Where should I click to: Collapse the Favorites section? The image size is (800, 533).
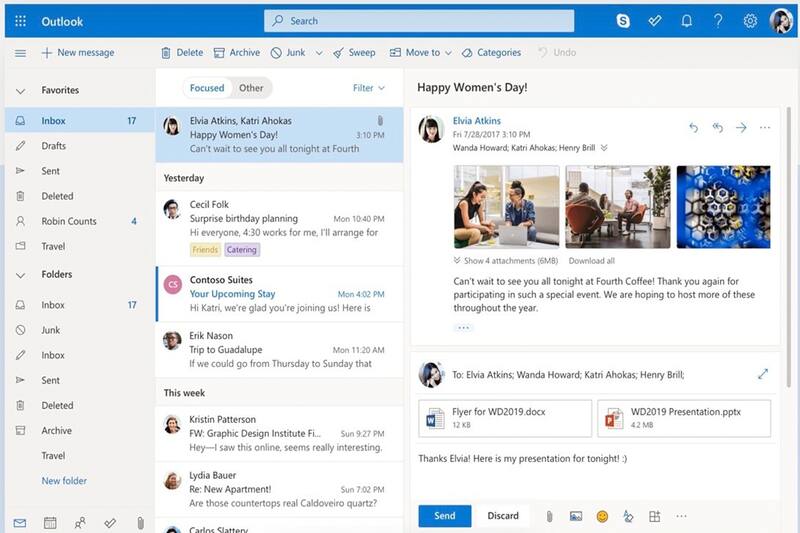[21, 91]
